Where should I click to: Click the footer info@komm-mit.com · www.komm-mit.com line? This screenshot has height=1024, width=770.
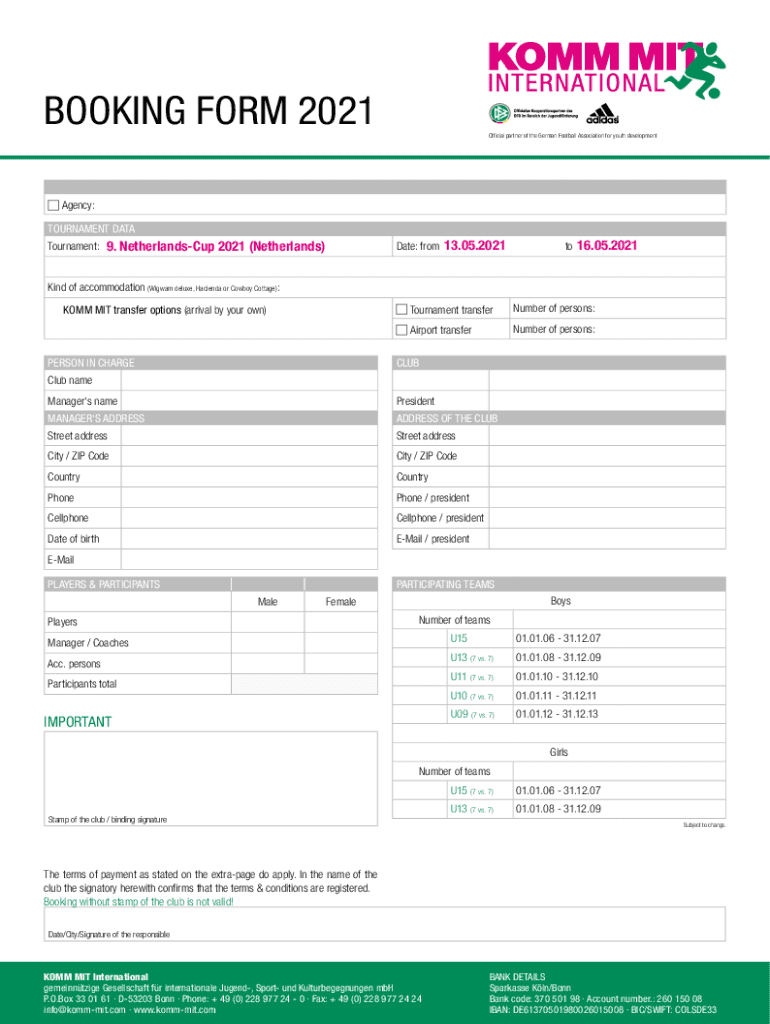click(129, 1010)
